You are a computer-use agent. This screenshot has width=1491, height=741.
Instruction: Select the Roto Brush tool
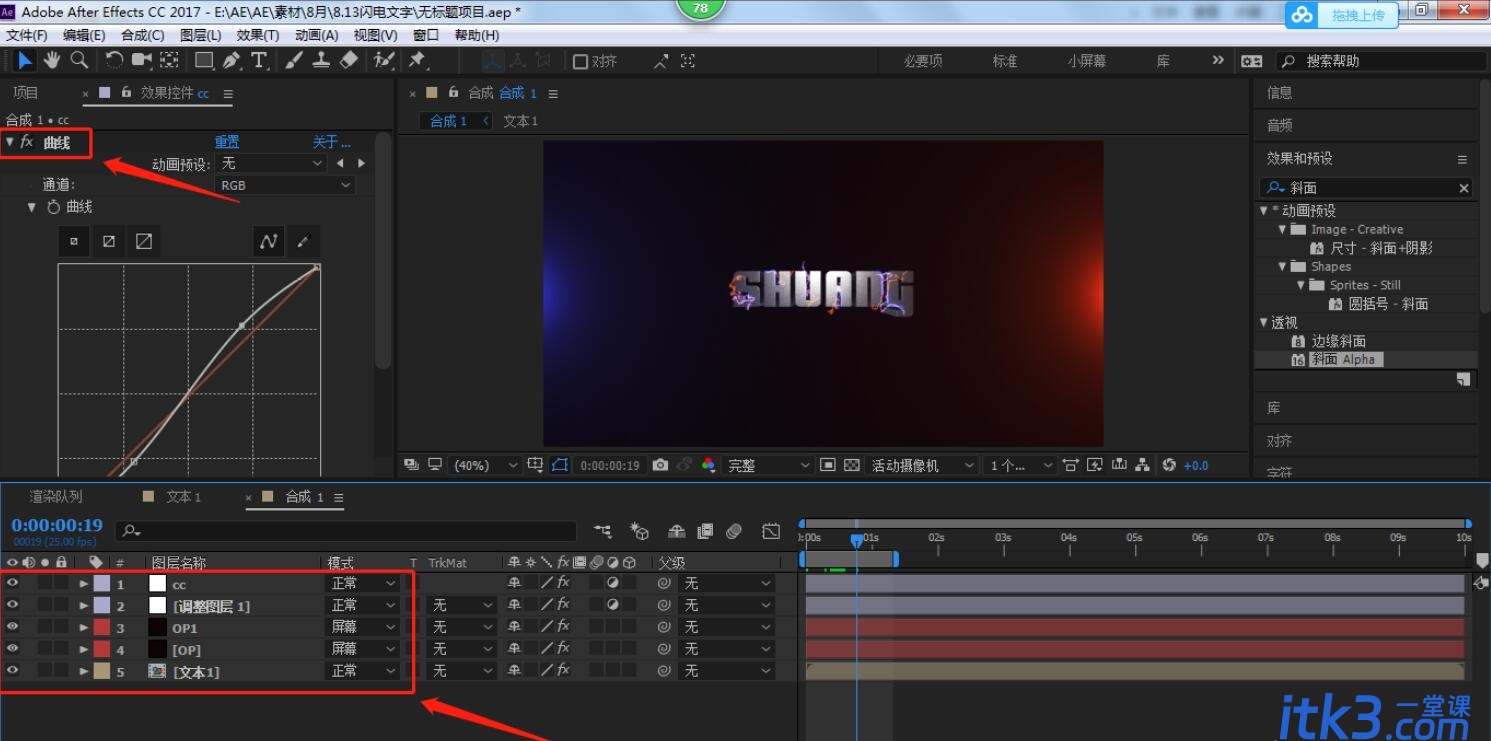pos(384,61)
